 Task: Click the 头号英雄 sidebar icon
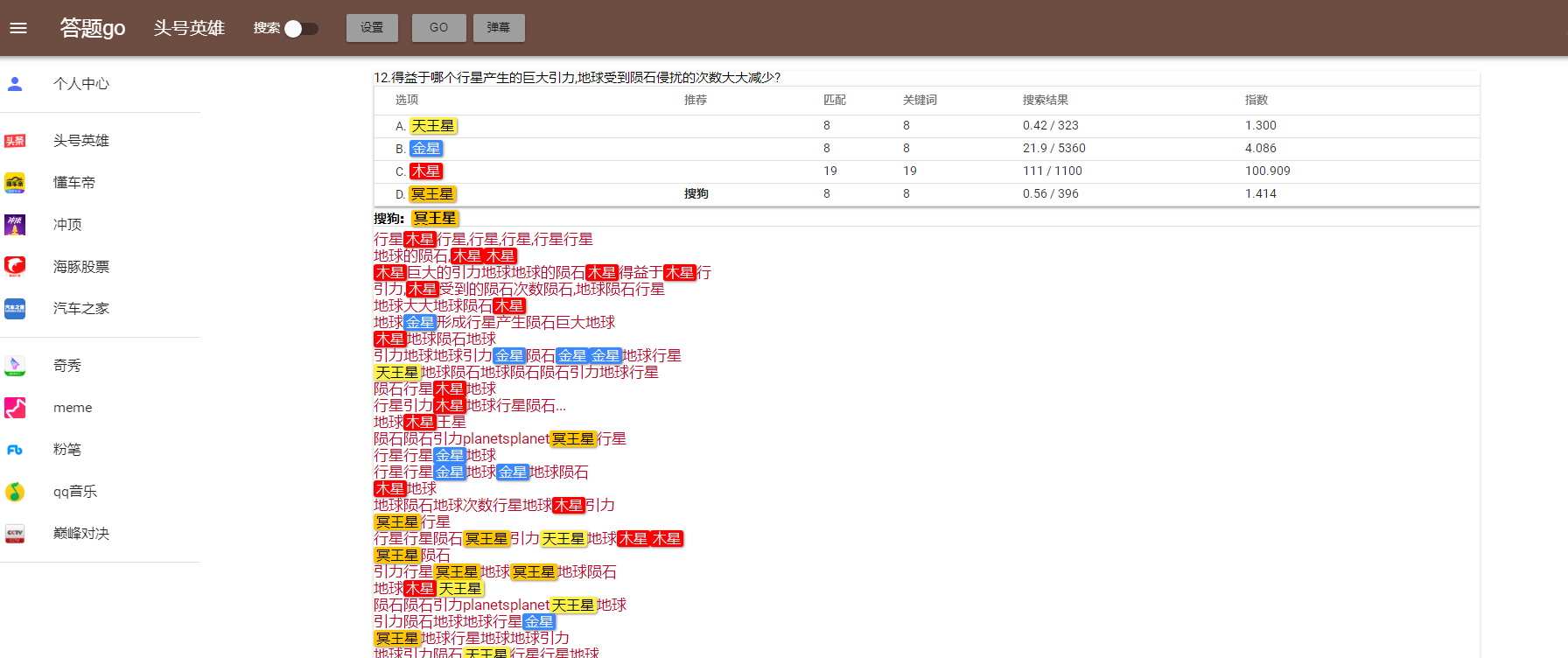15,141
